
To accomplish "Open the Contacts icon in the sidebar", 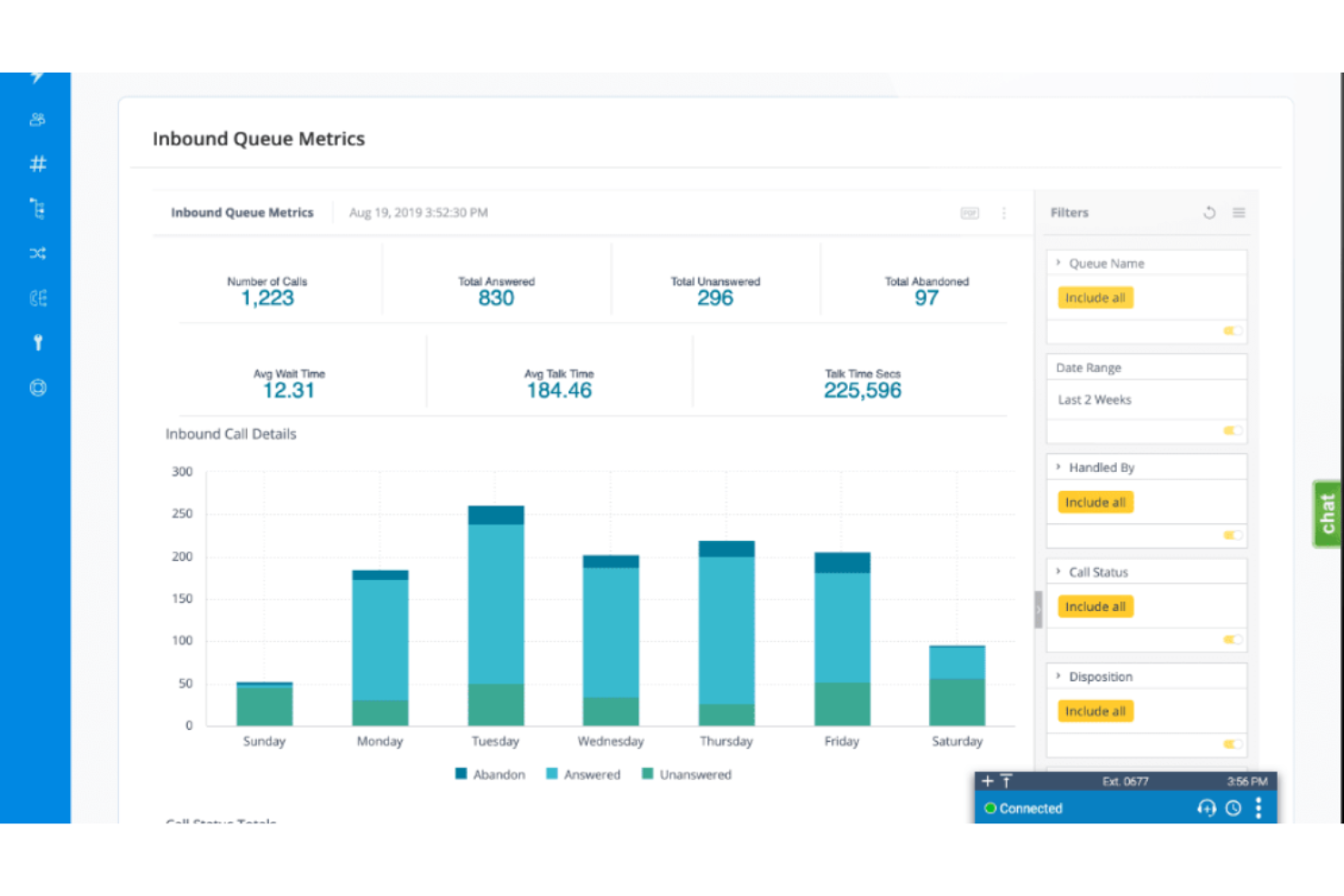I will [x=37, y=119].
